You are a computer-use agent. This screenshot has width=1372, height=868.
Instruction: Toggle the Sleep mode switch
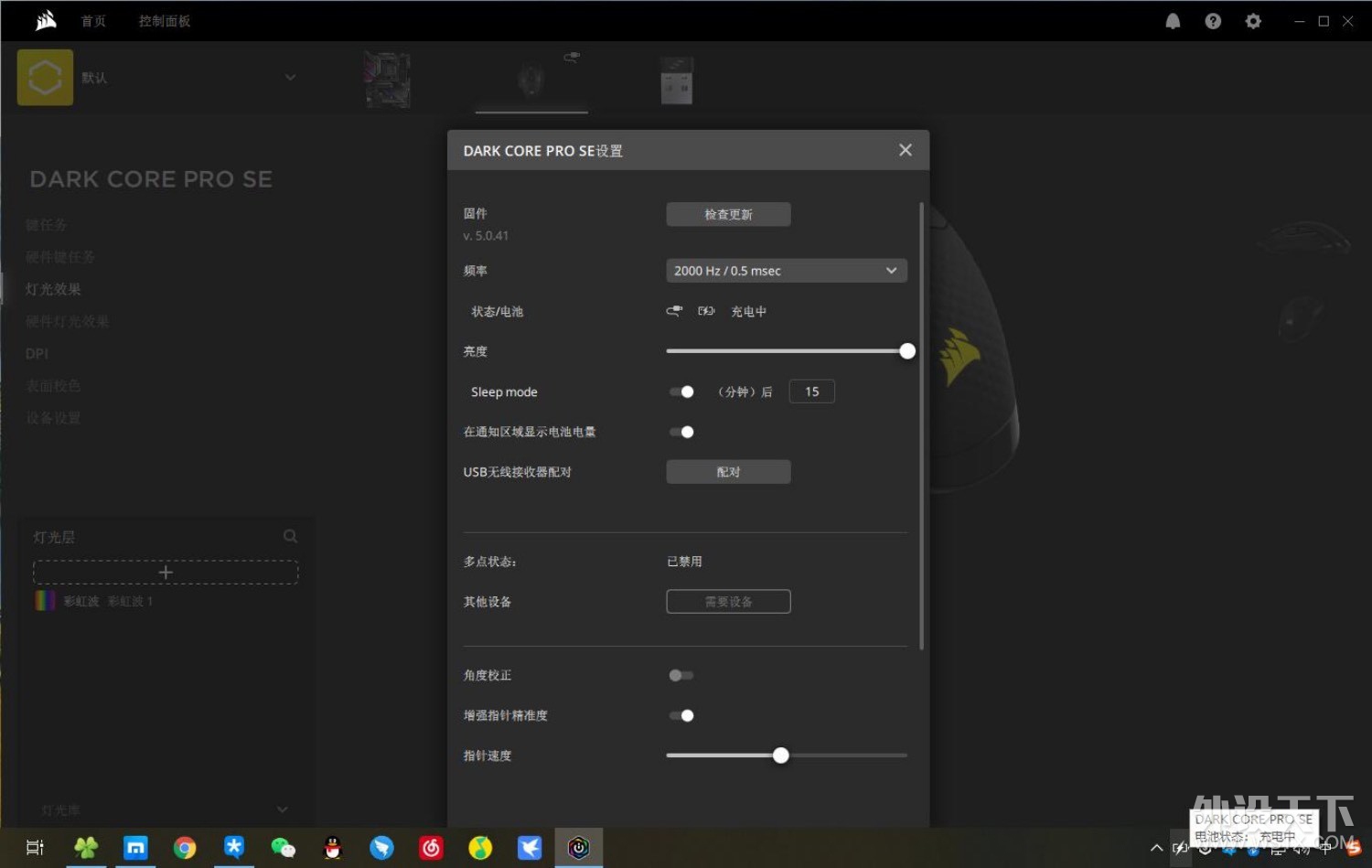click(681, 391)
